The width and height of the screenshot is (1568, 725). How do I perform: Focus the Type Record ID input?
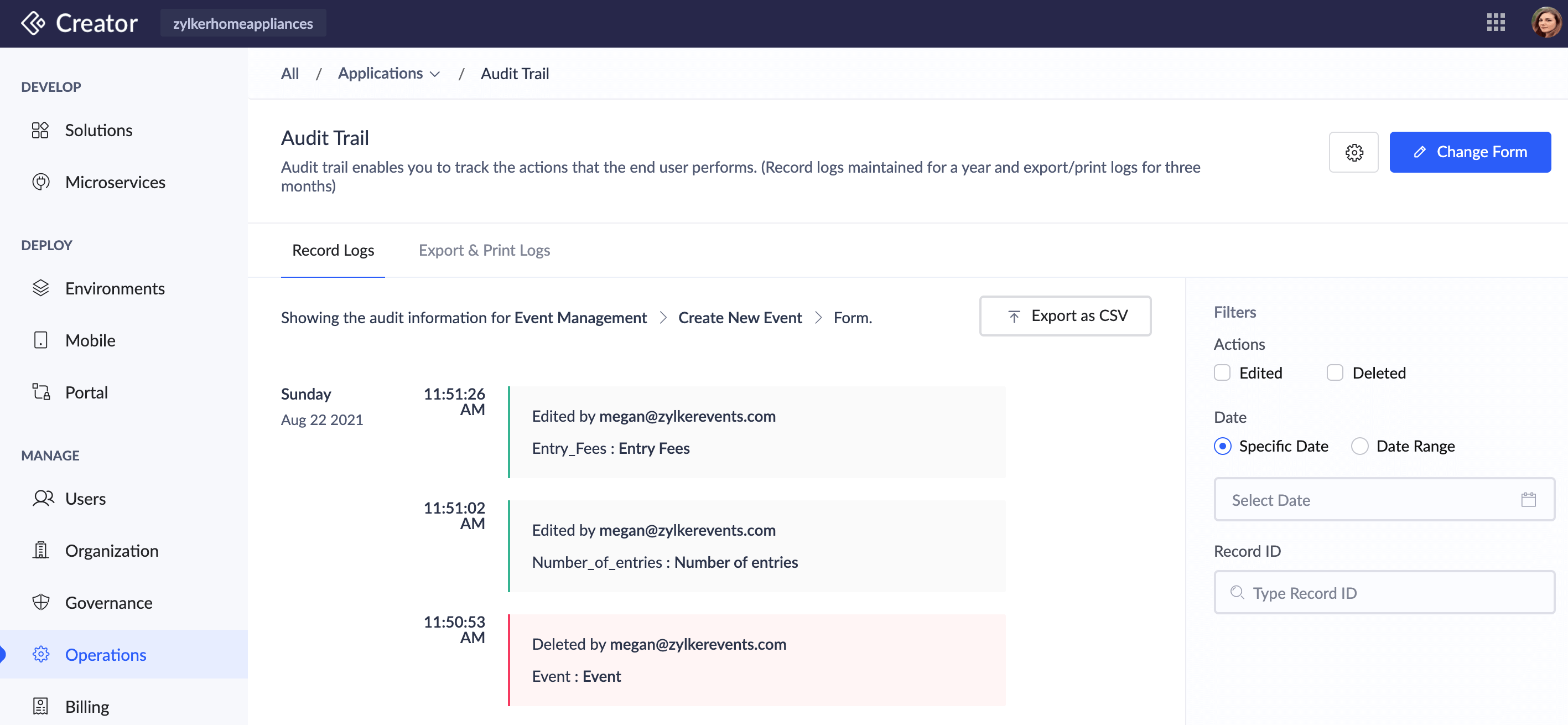[x=1384, y=592]
